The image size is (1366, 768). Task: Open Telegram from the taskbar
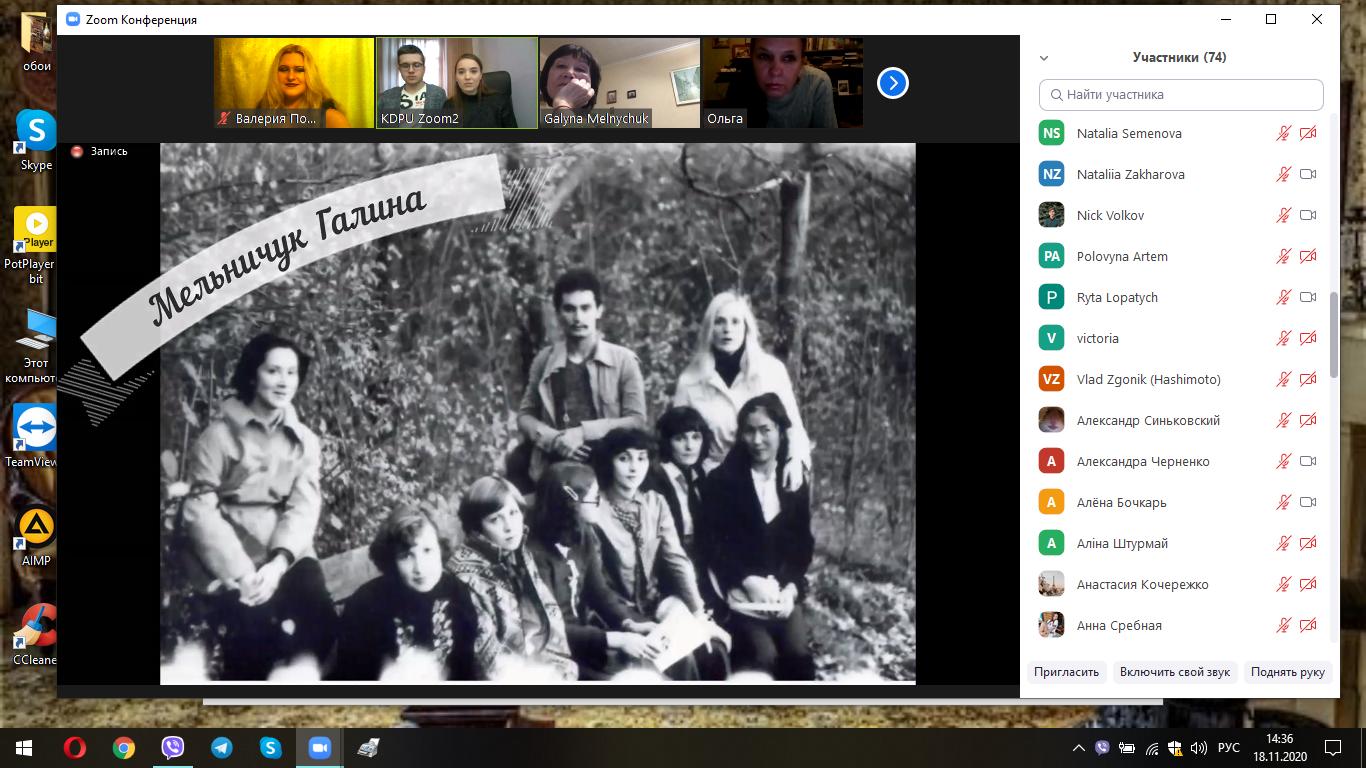click(x=221, y=748)
